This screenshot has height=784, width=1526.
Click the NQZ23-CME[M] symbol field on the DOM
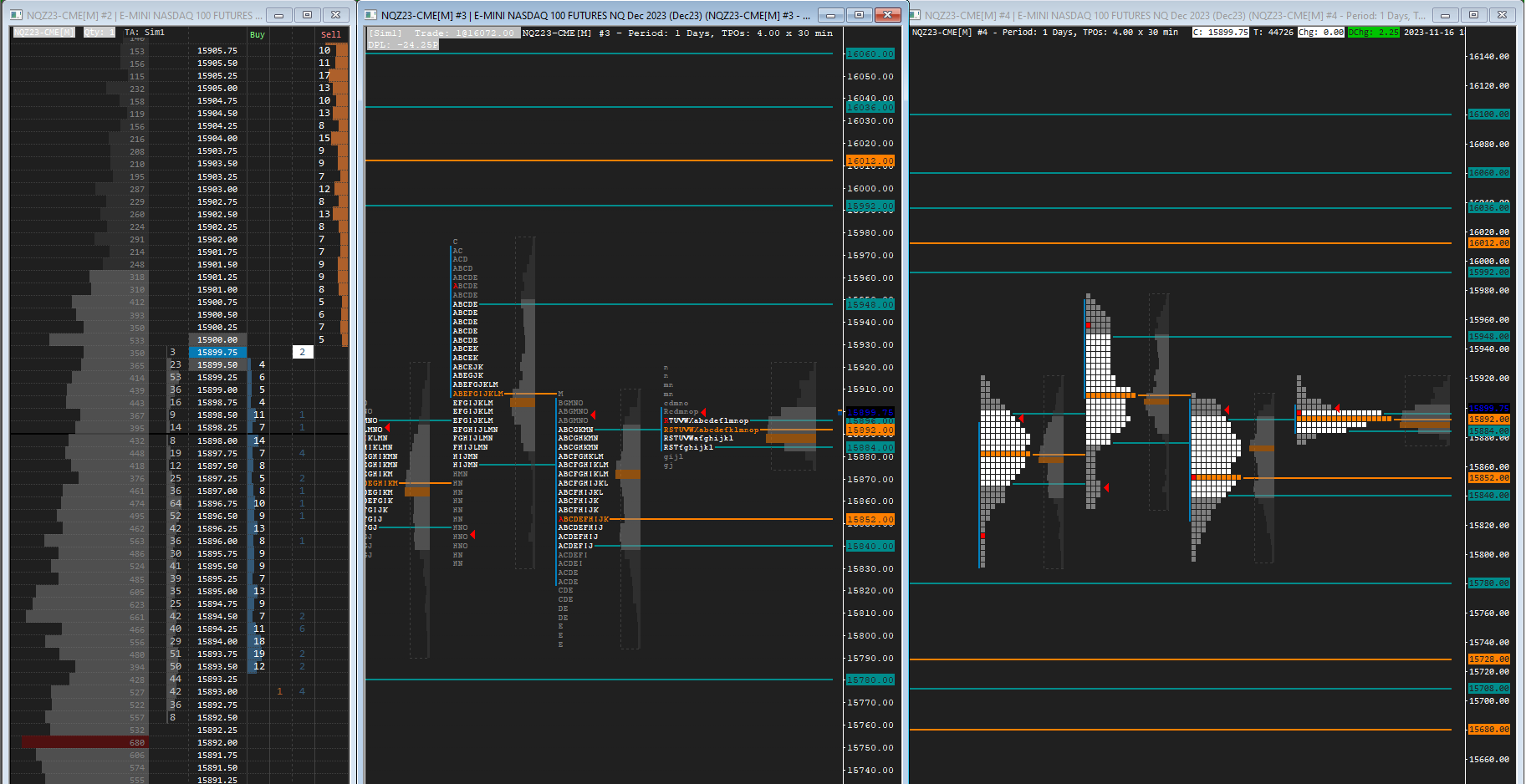pyautogui.click(x=43, y=33)
